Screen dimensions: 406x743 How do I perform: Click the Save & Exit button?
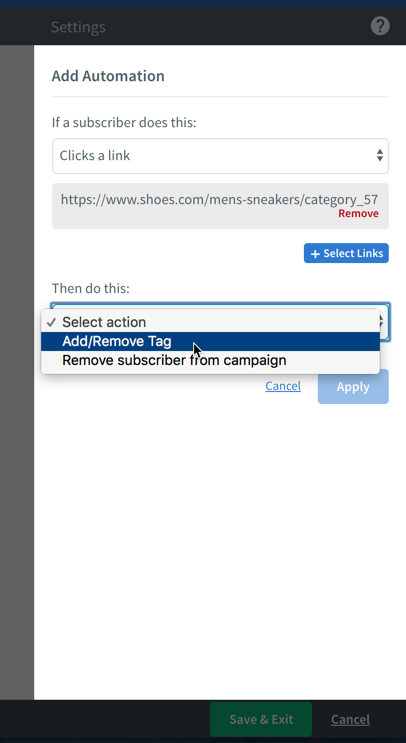coord(261,719)
